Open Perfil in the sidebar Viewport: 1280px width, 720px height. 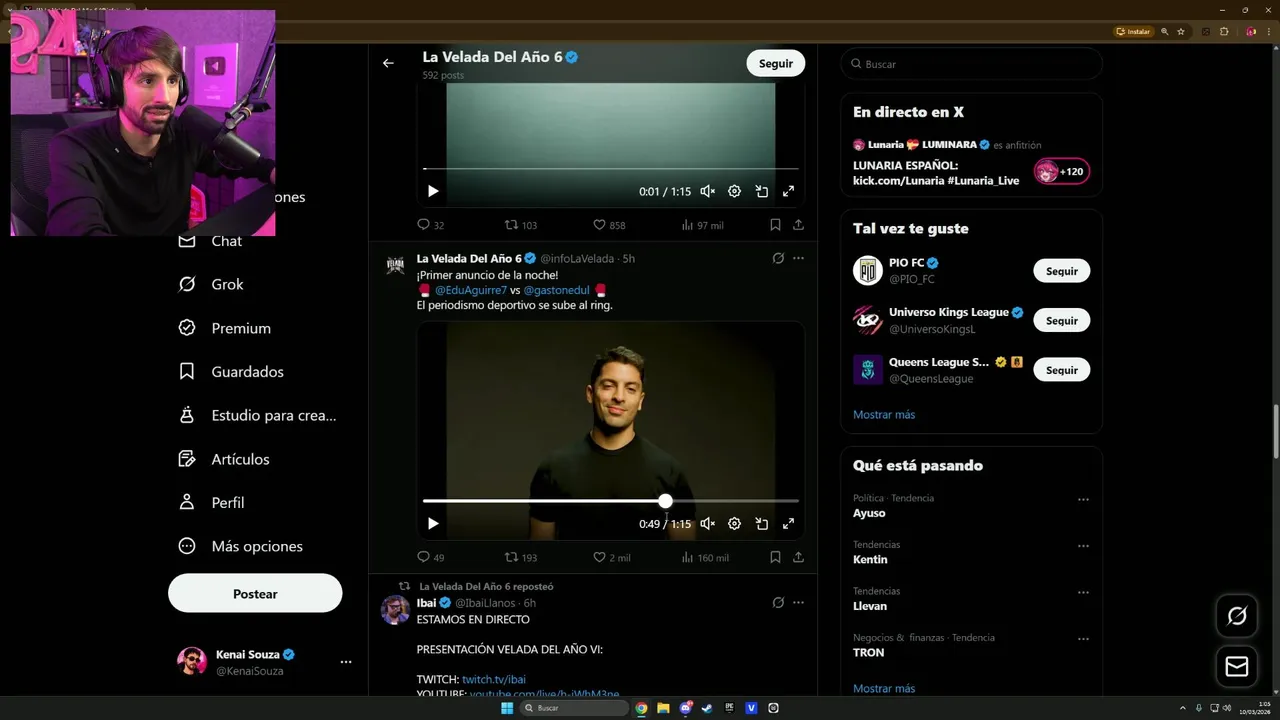pyautogui.click(x=211, y=503)
